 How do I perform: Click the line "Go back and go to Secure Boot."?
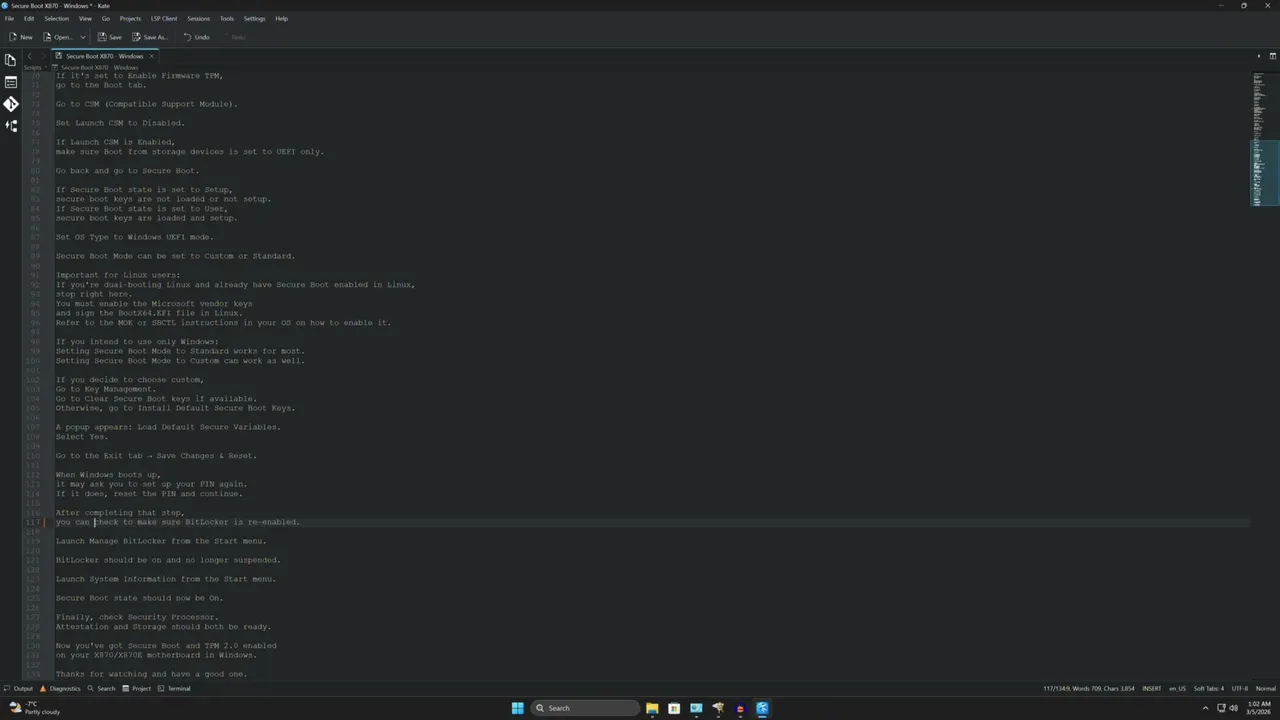(127, 171)
